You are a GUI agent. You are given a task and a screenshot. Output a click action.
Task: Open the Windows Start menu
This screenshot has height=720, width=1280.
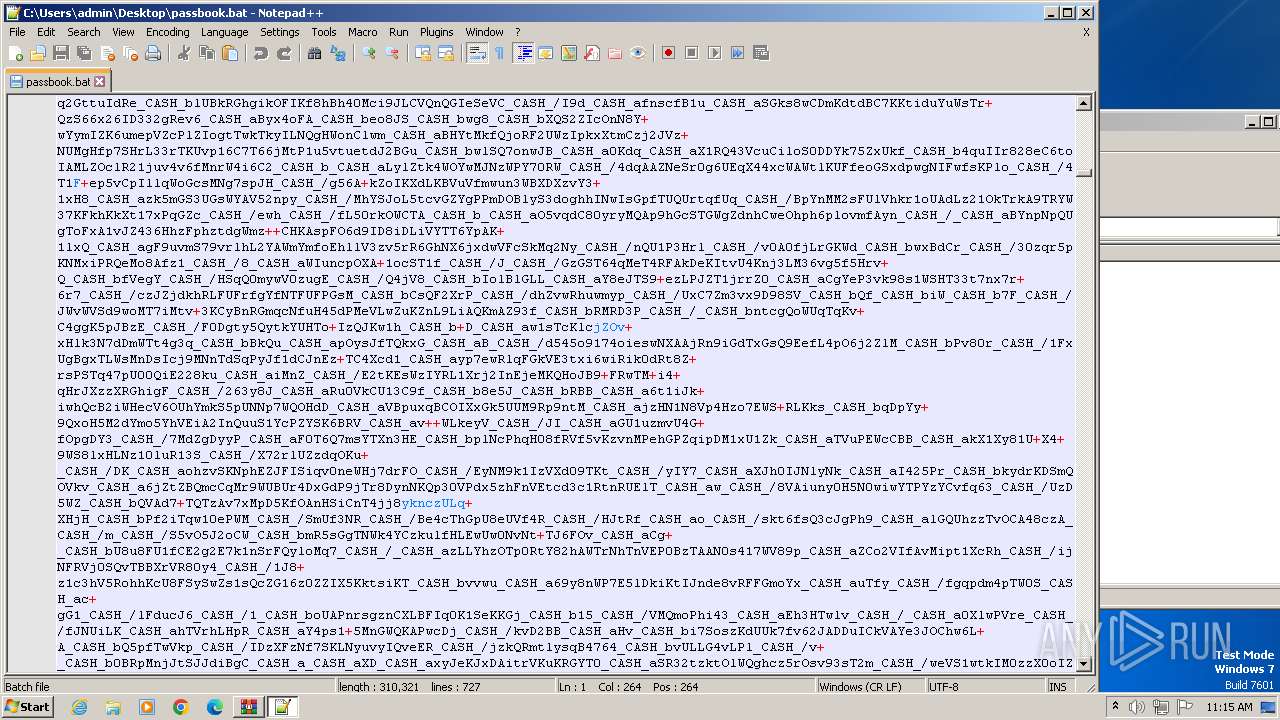tap(27, 707)
